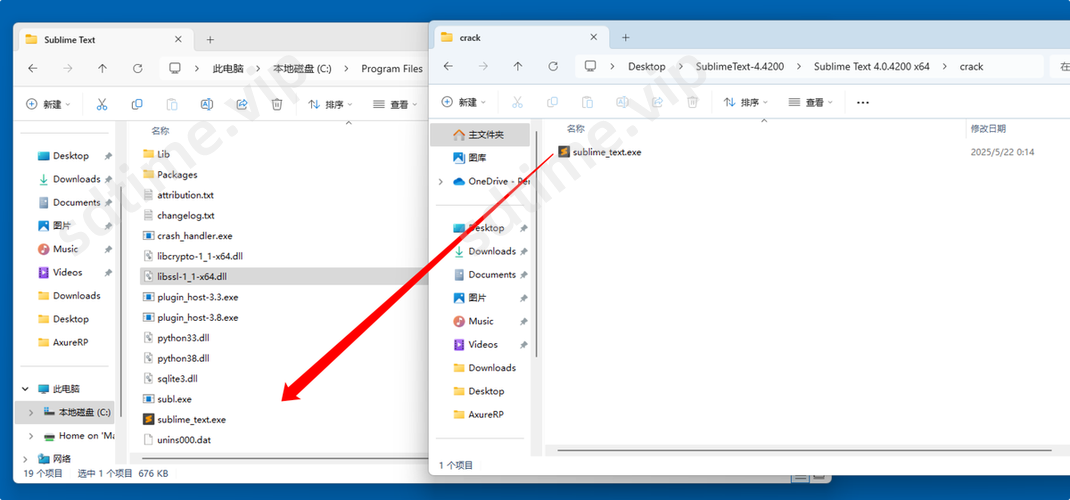Screen dimensions: 1070x500
Task: Click Delete trash icon in Sublime Text window
Action: tap(277, 104)
